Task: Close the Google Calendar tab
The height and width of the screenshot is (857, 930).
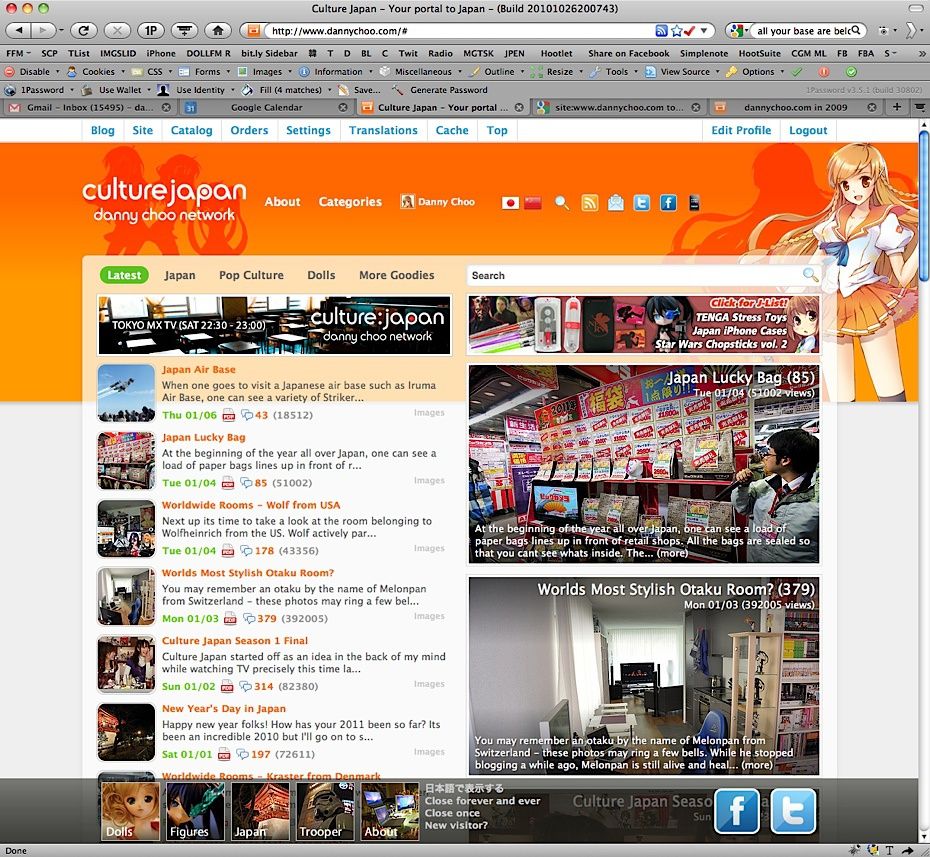Action: [x=343, y=107]
